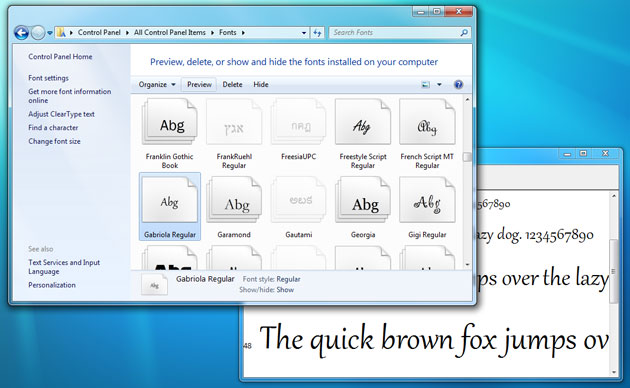Click scroll up arrow in font list
630x388 pixels.
(467, 99)
